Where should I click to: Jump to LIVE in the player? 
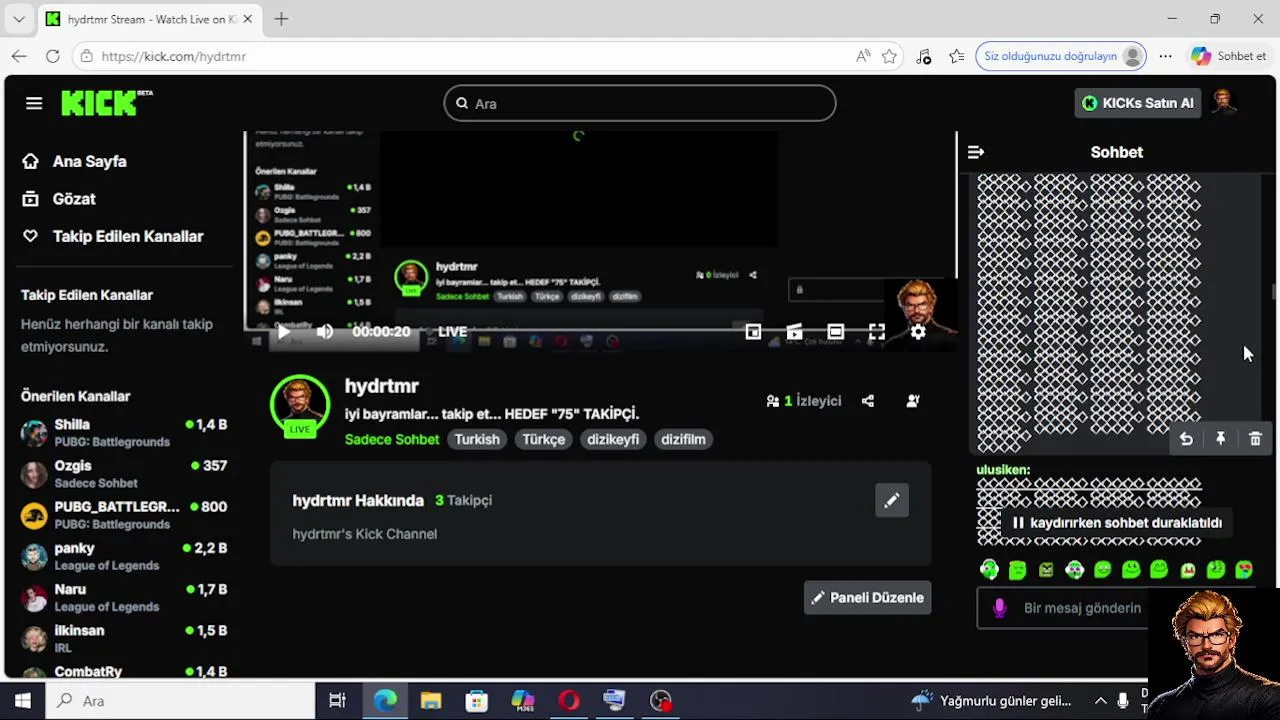452,332
